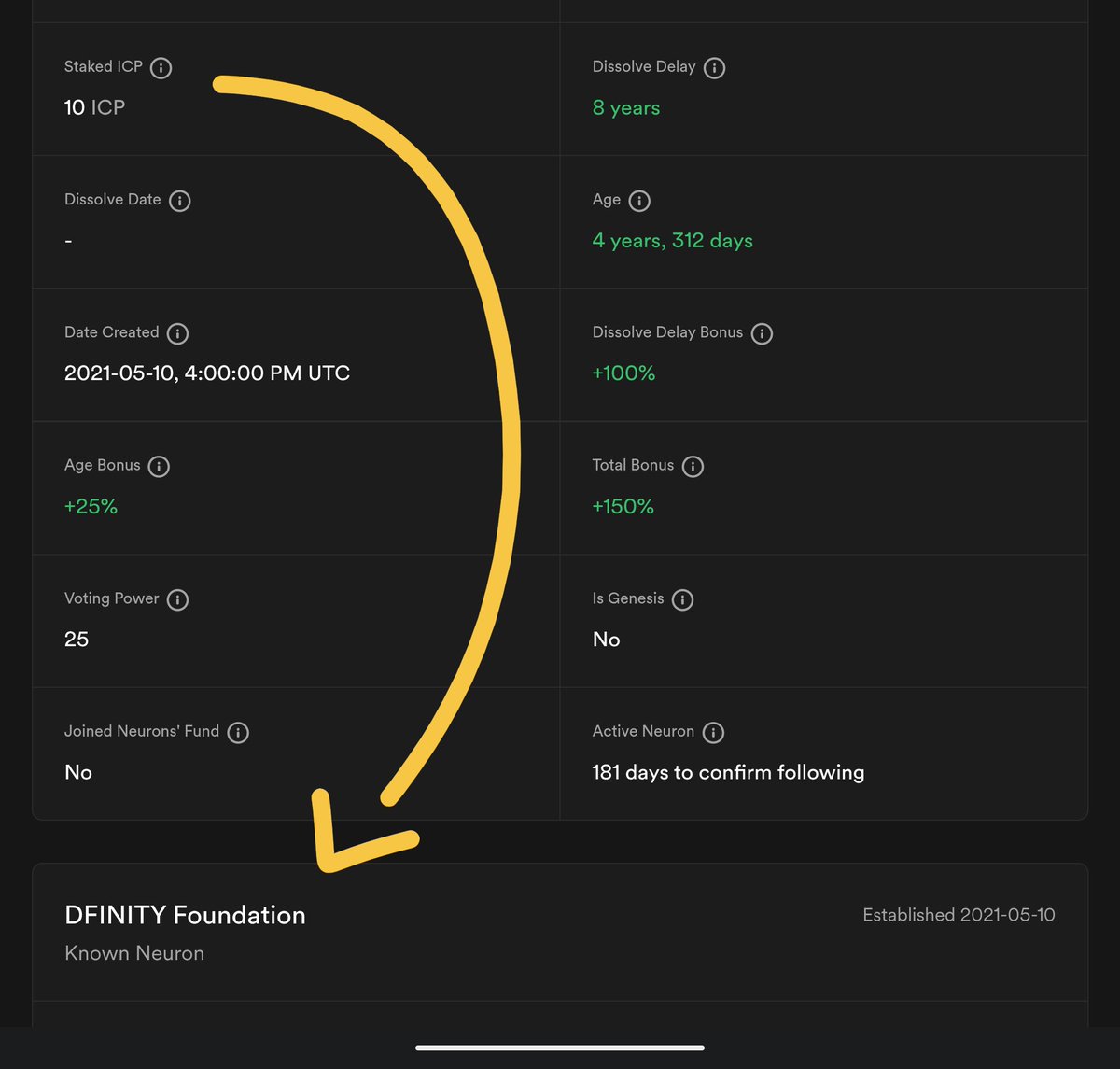This screenshot has width=1120, height=1069.
Task: Open the Dissolve Delay info icon
Action: pos(715,68)
